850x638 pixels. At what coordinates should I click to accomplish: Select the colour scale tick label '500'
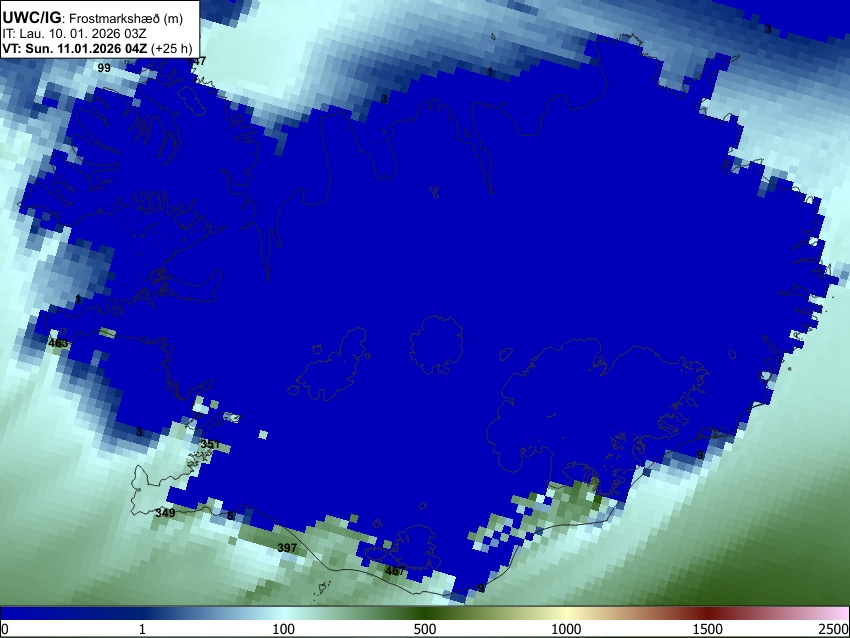425,629
